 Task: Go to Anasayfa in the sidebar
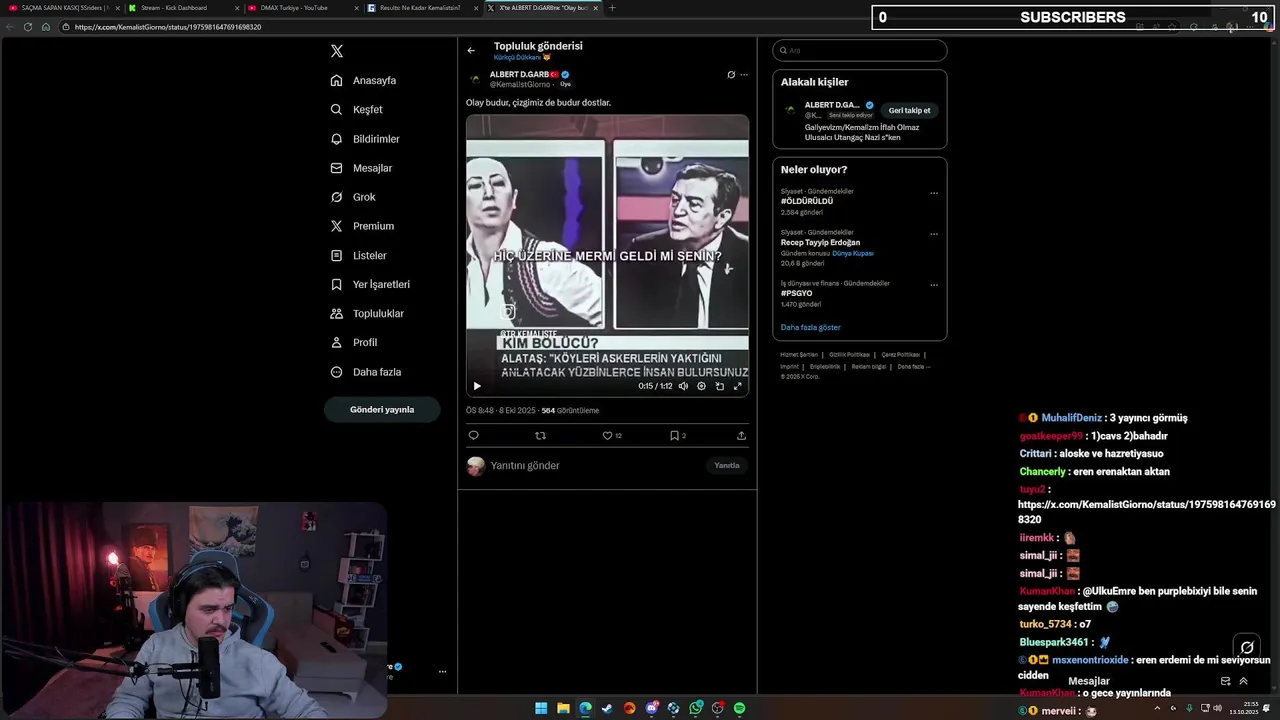pos(364,80)
